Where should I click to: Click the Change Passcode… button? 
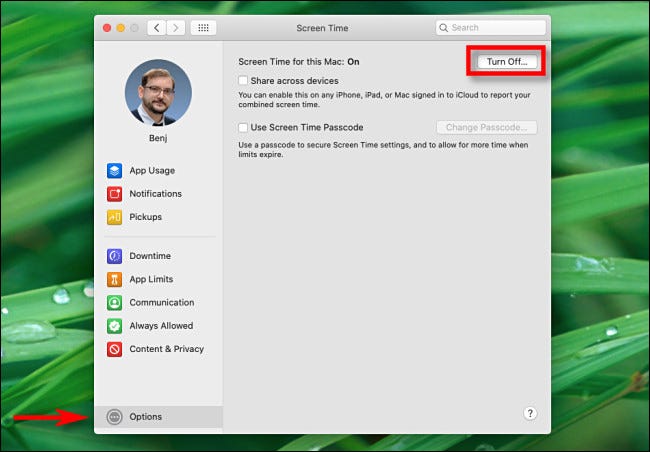pos(487,127)
